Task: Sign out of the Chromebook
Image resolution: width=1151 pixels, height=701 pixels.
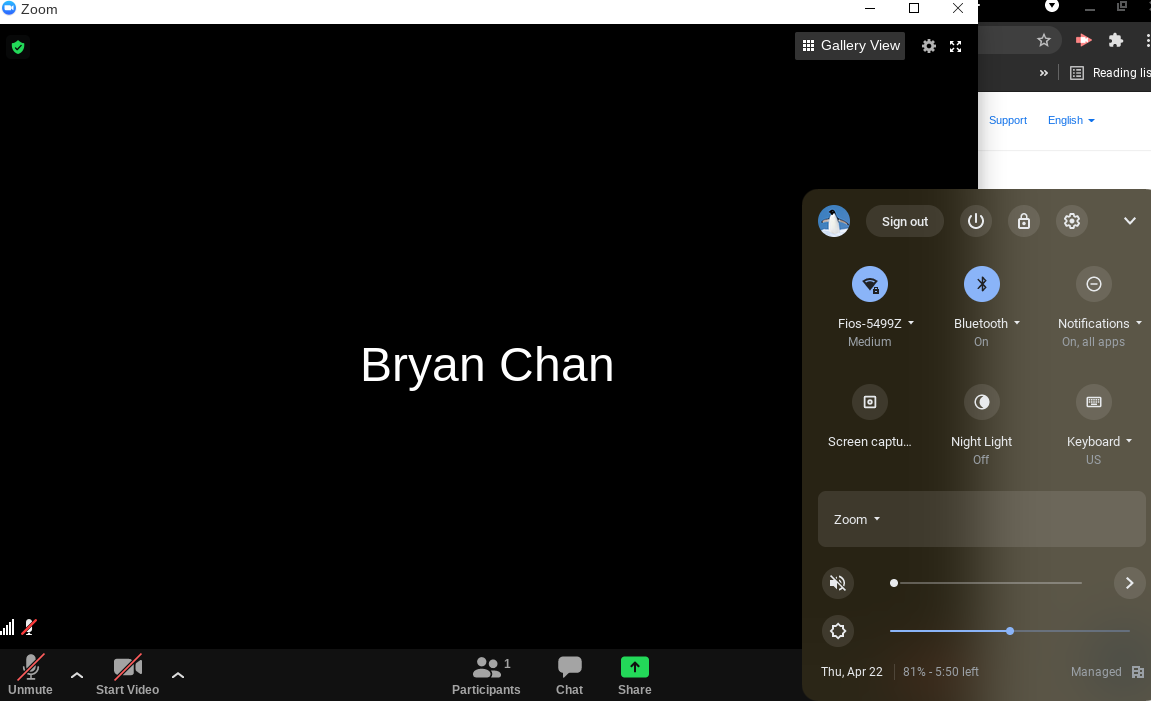Action: [x=904, y=221]
